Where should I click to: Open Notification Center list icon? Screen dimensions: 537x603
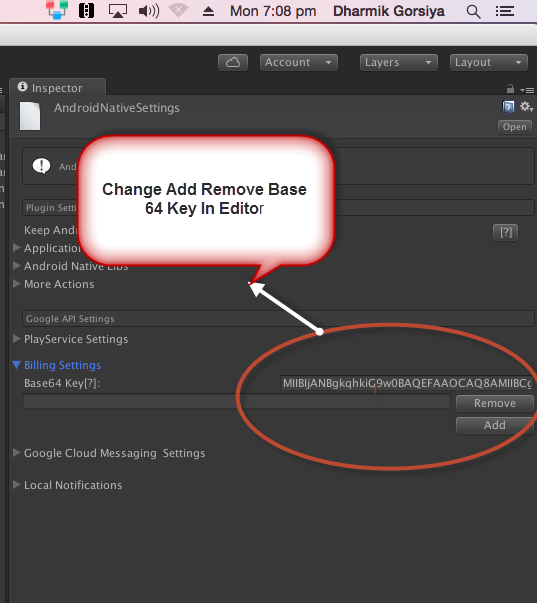pyautogui.click(x=505, y=11)
